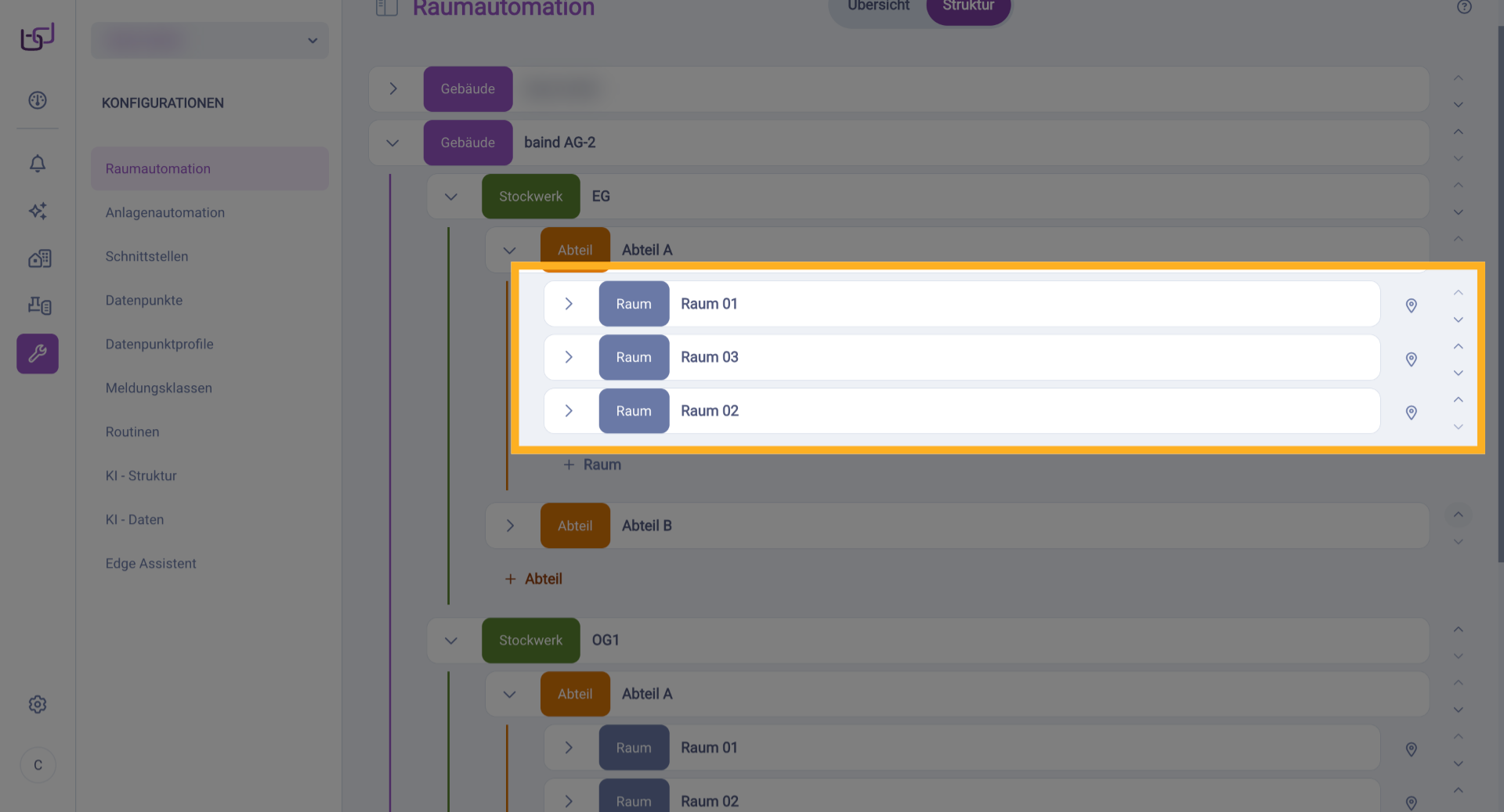The height and width of the screenshot is (812, 1504).
Task: Switch to the Übersicht tab
Action: [878, 6]
